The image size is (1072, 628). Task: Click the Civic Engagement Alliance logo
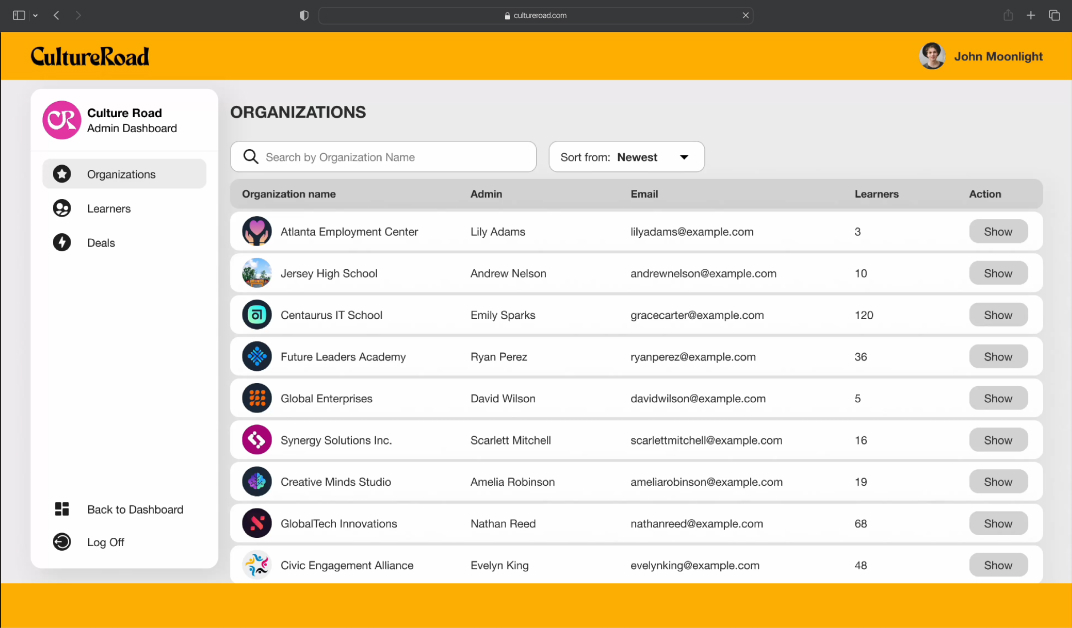(257, 565)
